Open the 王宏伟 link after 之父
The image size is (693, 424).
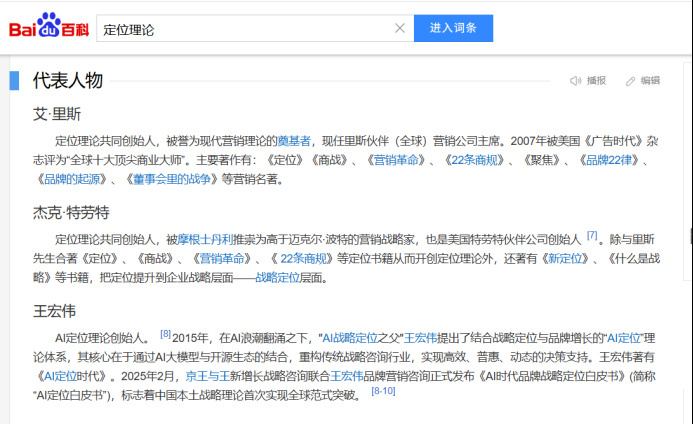click(x=420, y=338)
